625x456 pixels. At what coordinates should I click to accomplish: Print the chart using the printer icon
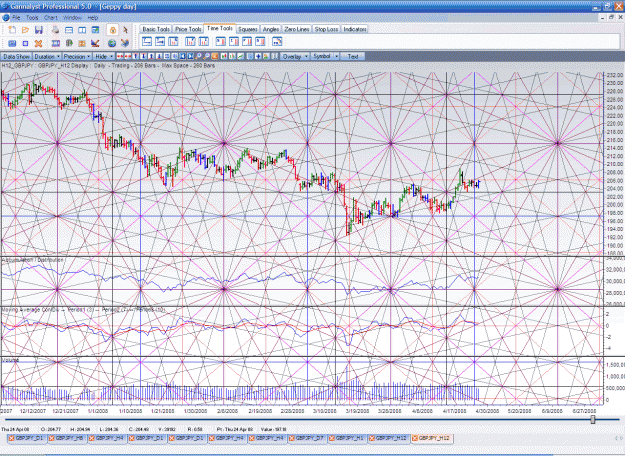tap(55, 30)
